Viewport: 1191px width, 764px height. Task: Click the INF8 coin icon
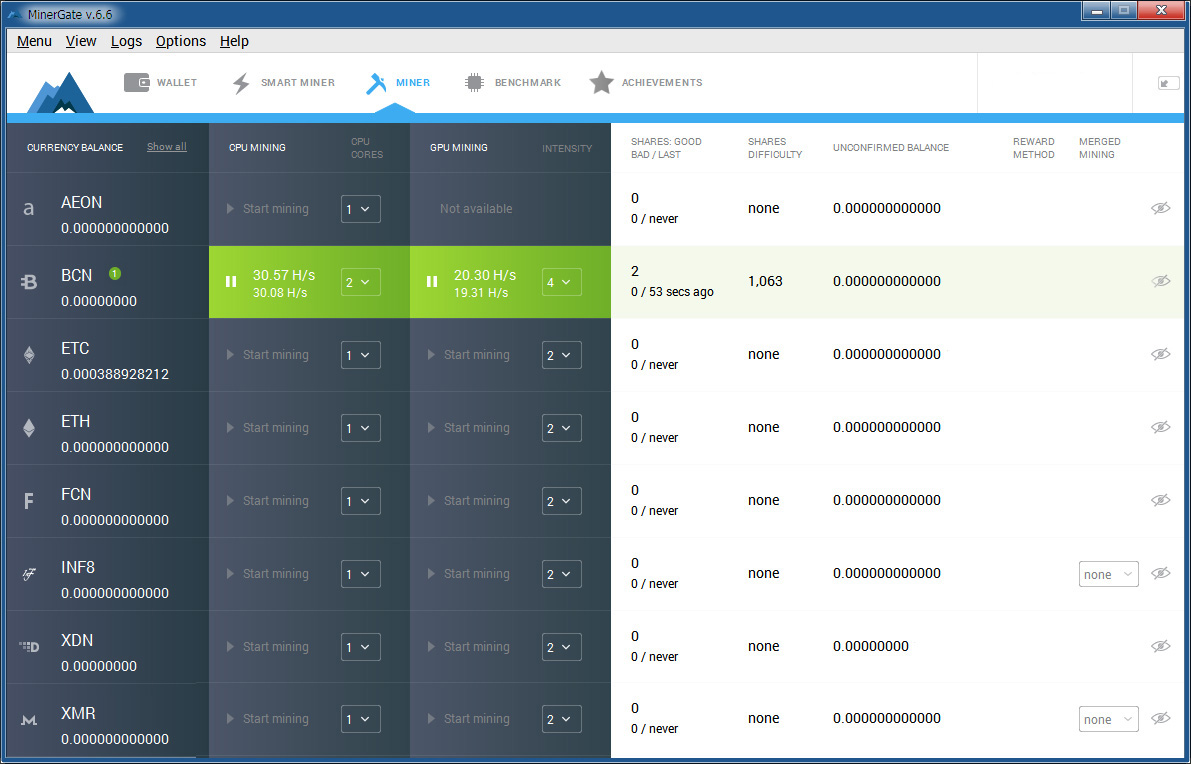point(29,574)
